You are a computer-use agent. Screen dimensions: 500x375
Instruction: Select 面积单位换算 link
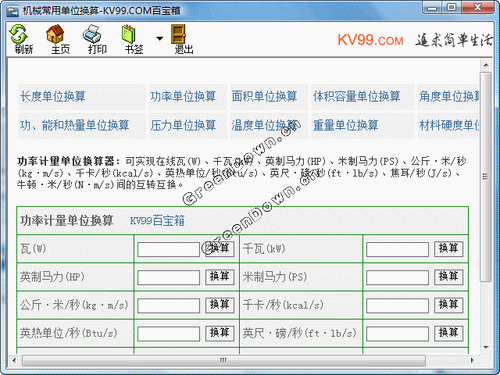(x=264, y=96)
